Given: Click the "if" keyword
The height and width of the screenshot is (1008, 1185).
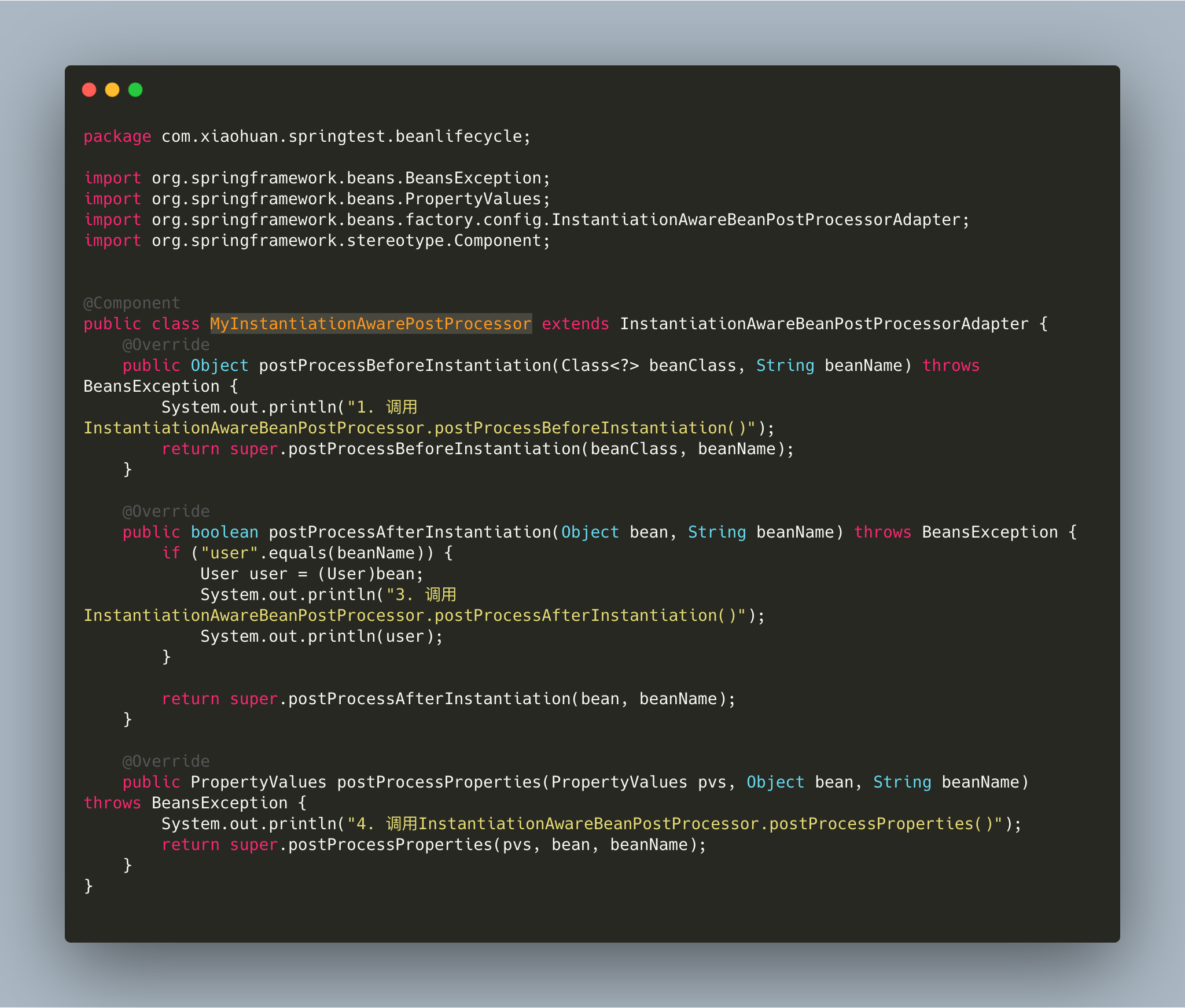Looking at the screenshot, I should tap(171, 553).
